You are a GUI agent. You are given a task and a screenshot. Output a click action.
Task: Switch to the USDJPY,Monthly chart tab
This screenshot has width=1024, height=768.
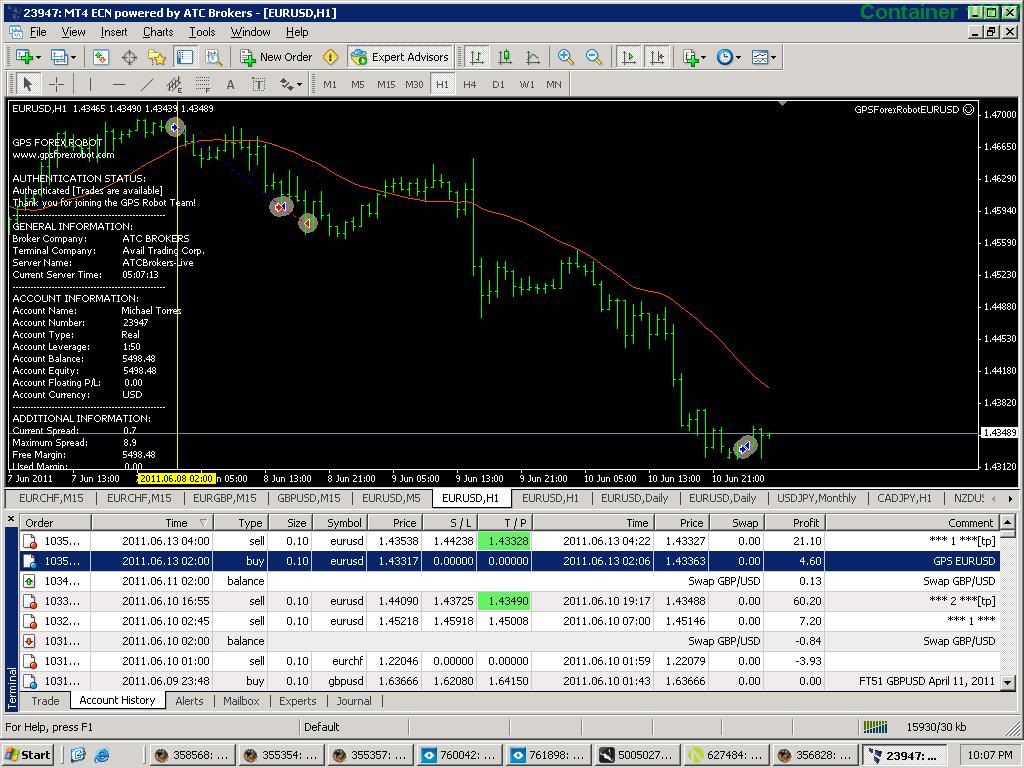[816, 498]
